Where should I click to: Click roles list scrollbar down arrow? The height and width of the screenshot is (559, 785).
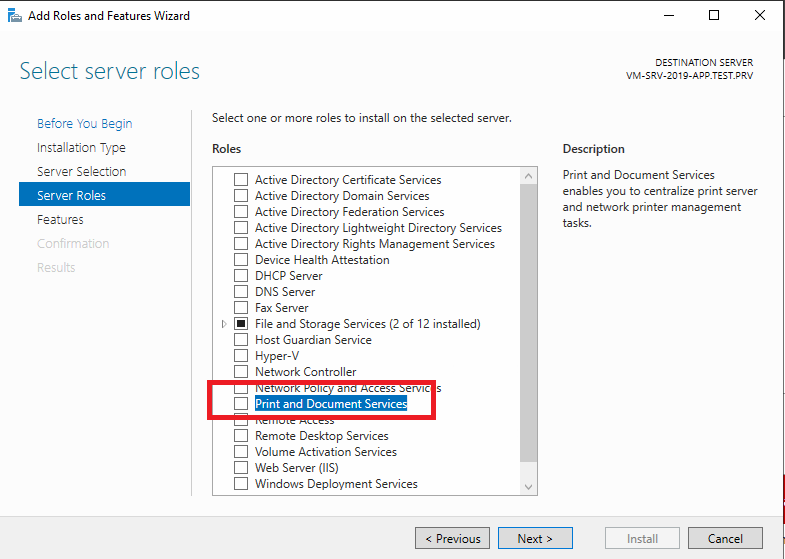tap(529, 486)
